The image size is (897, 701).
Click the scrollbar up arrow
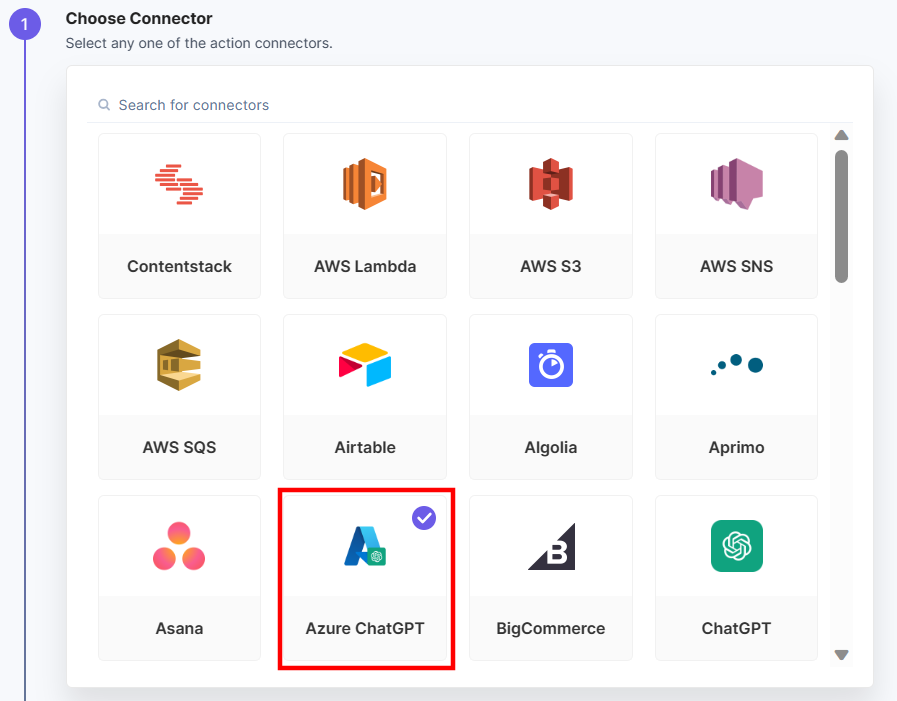[x=841, y=135]
